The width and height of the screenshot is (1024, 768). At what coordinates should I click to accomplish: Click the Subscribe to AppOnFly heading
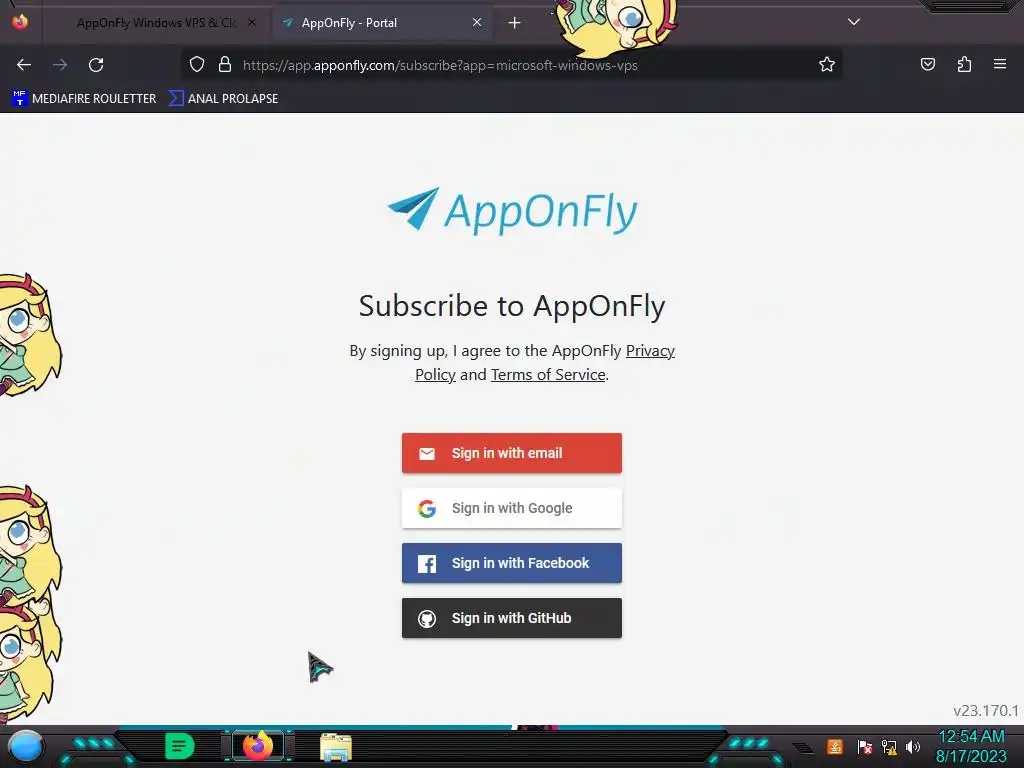[512, 306]
